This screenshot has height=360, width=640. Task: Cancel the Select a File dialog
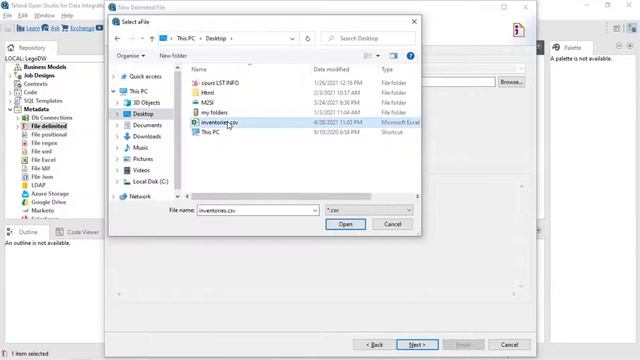pyautogui.click(x=393, y=224)
